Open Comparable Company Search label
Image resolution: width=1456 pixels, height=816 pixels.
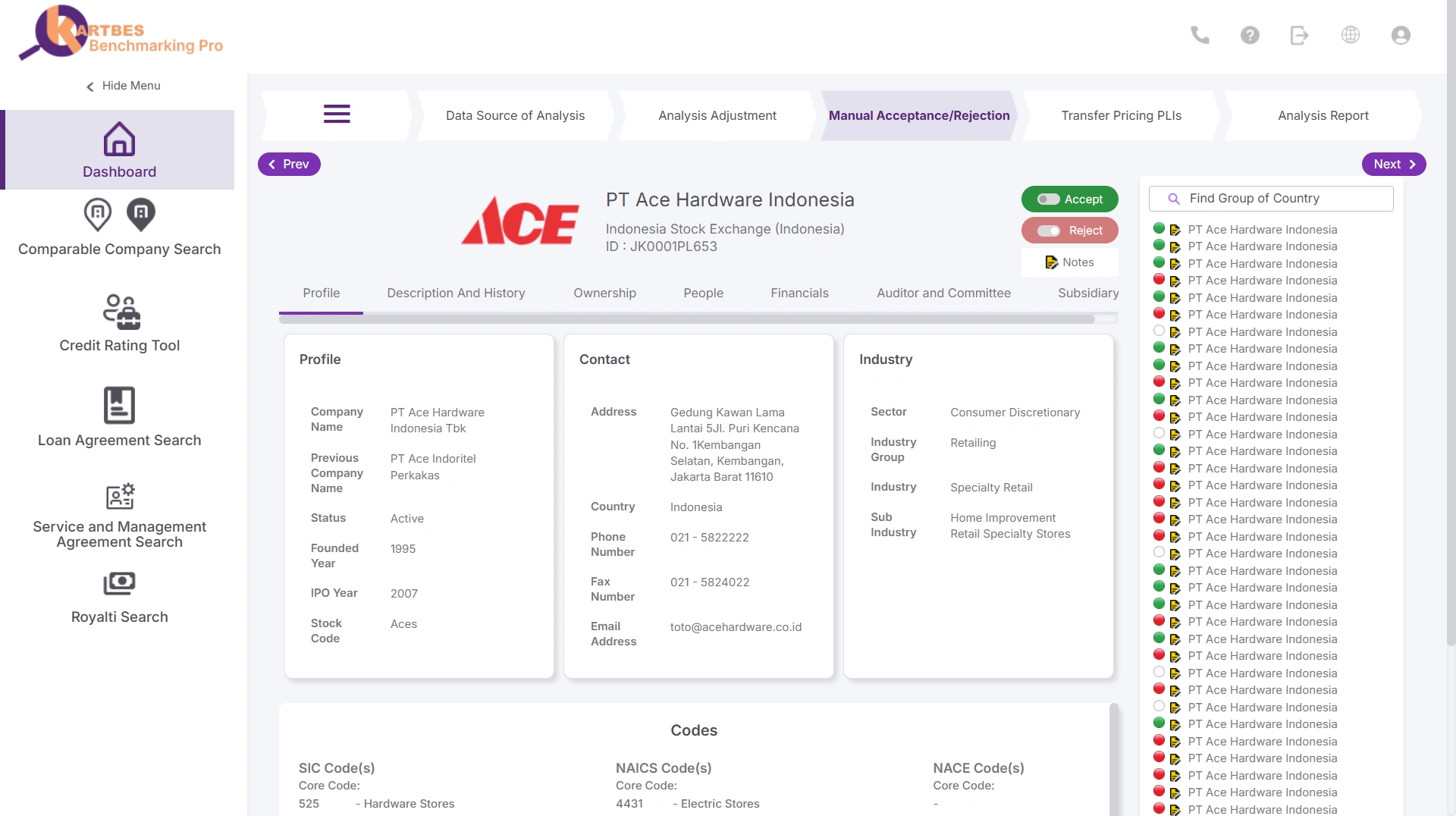click(119, 250)
